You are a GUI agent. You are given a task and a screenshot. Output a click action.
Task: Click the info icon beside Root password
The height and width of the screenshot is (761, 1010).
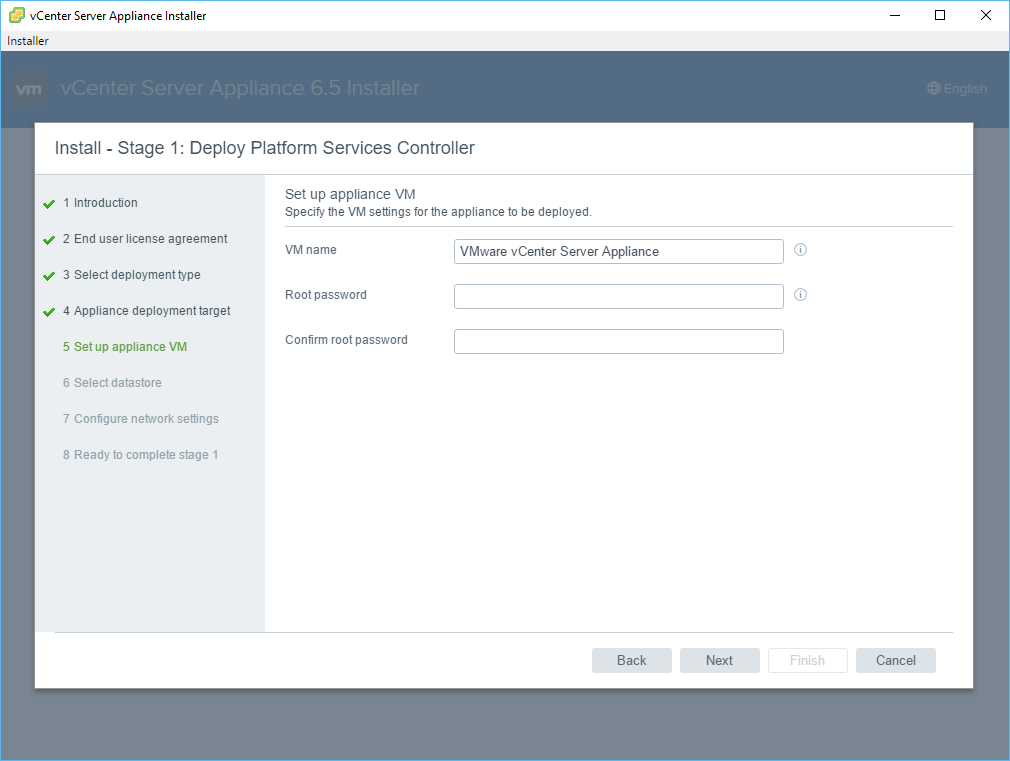800,295
